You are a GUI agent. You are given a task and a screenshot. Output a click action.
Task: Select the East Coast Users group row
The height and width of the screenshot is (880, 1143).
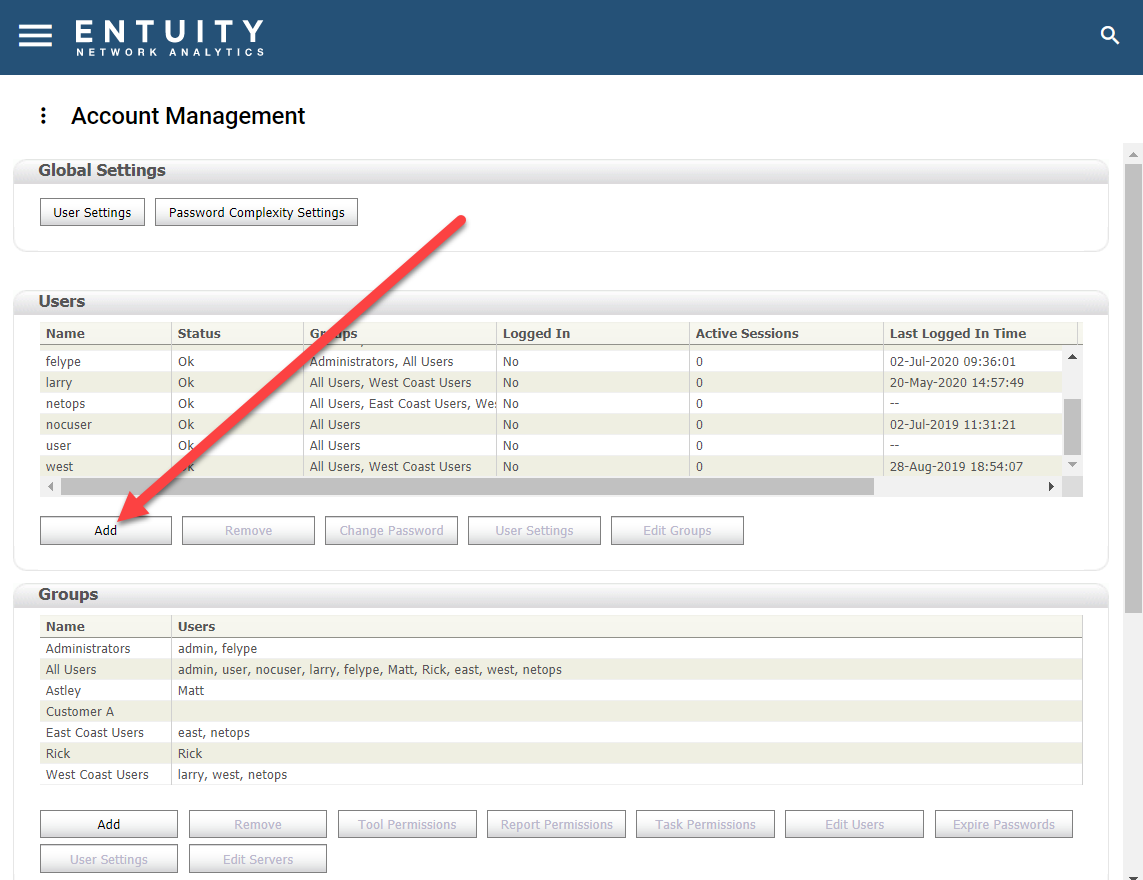561,733
